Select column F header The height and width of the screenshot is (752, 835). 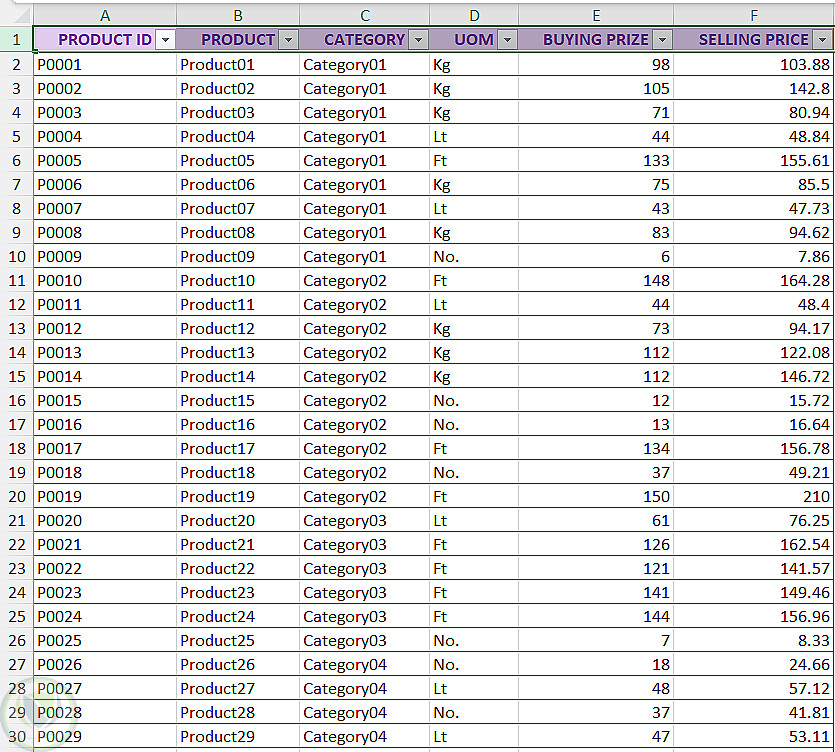(x=754, y=15)
